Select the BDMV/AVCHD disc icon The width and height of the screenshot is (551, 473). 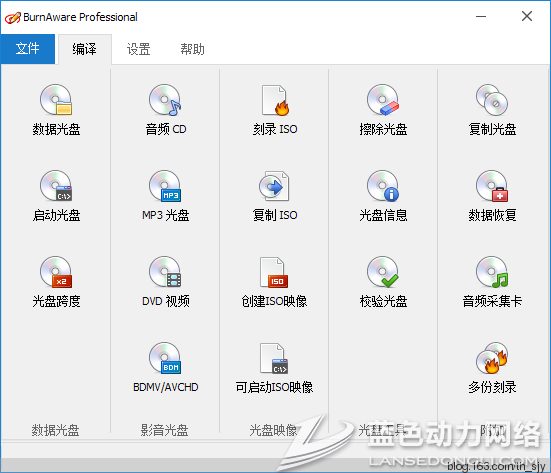165,358
